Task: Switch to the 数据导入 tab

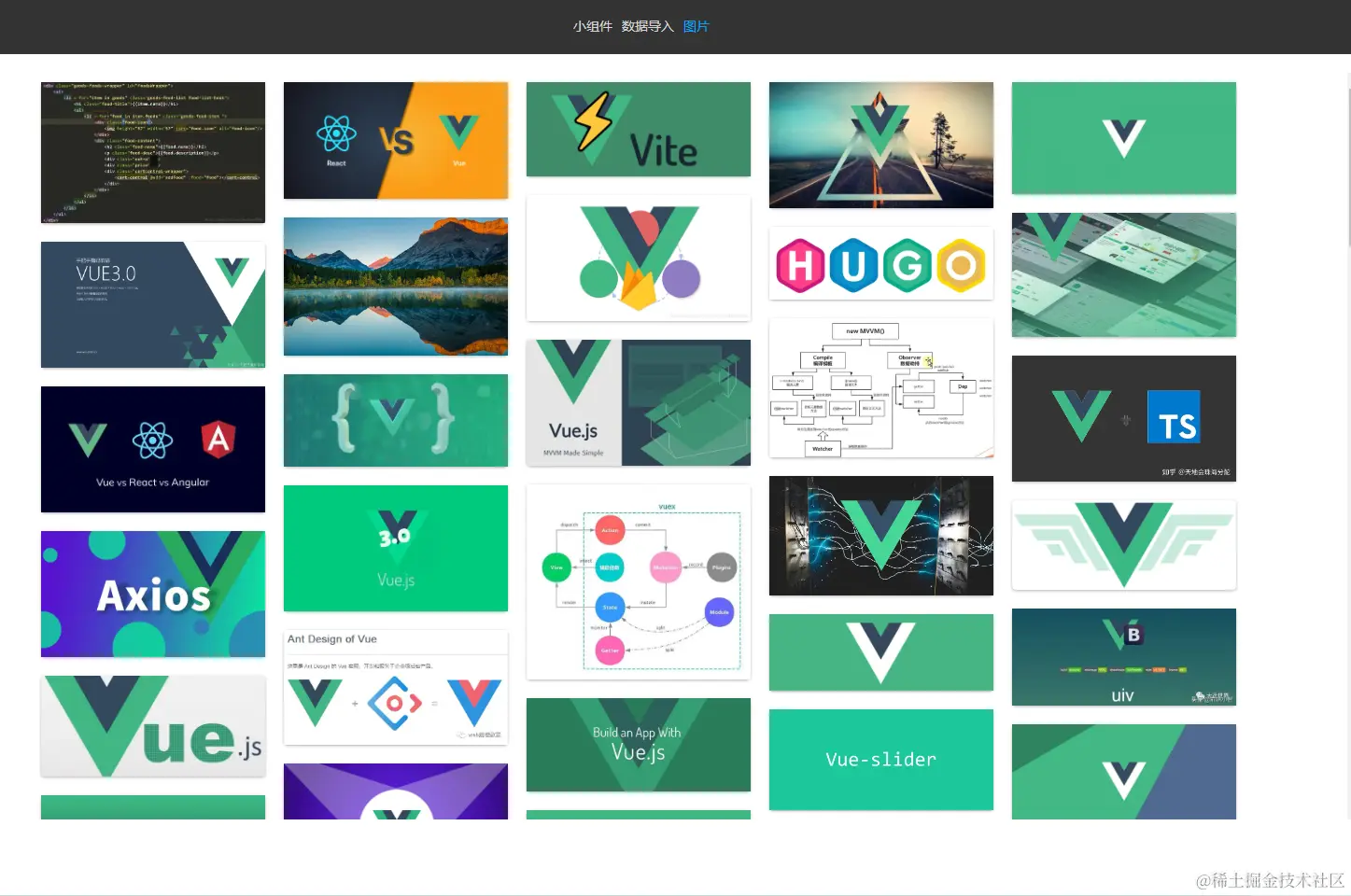Action: point(647,26)
